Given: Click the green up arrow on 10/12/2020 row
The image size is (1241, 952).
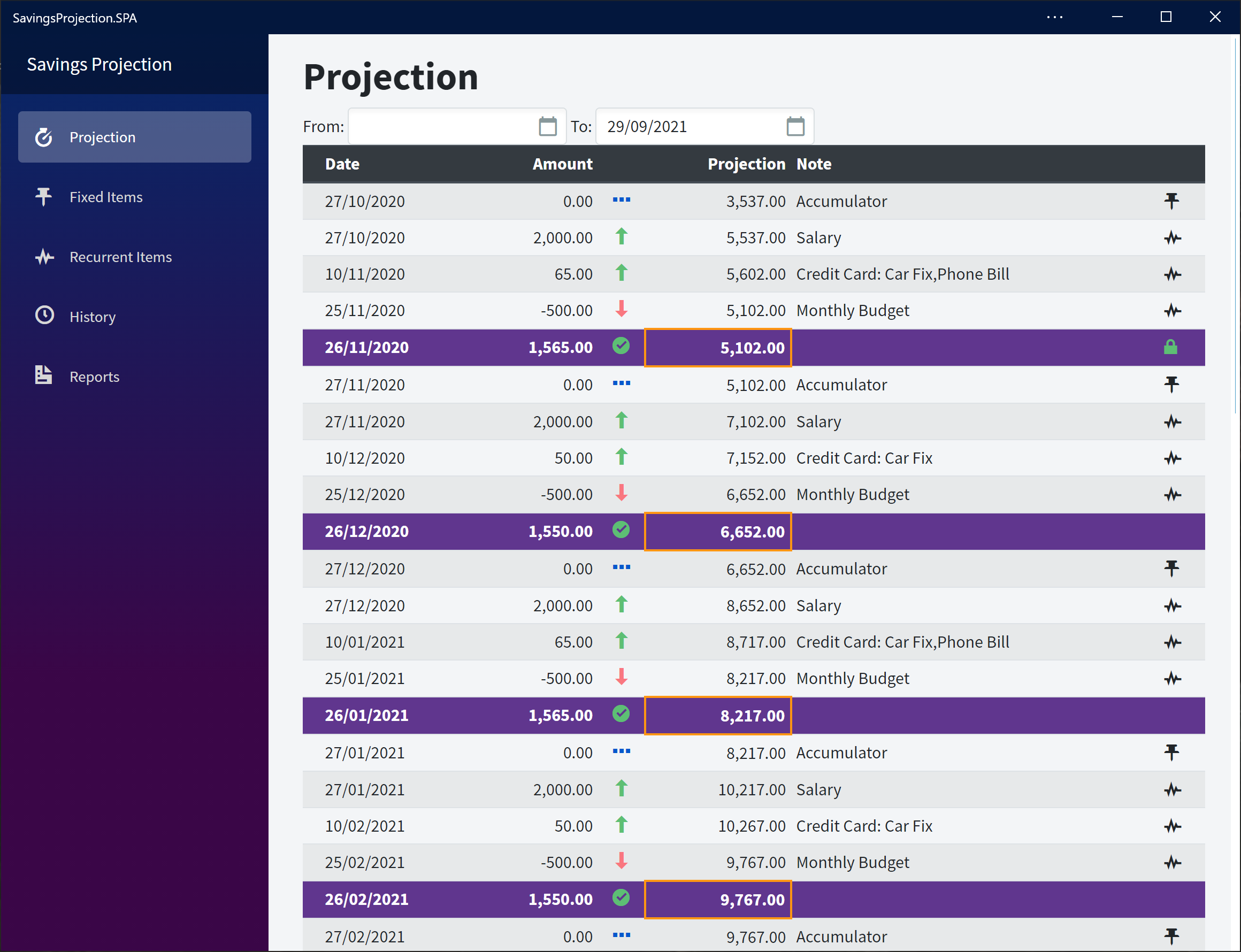Looking at the screenshot, I should tap(621, 457).
